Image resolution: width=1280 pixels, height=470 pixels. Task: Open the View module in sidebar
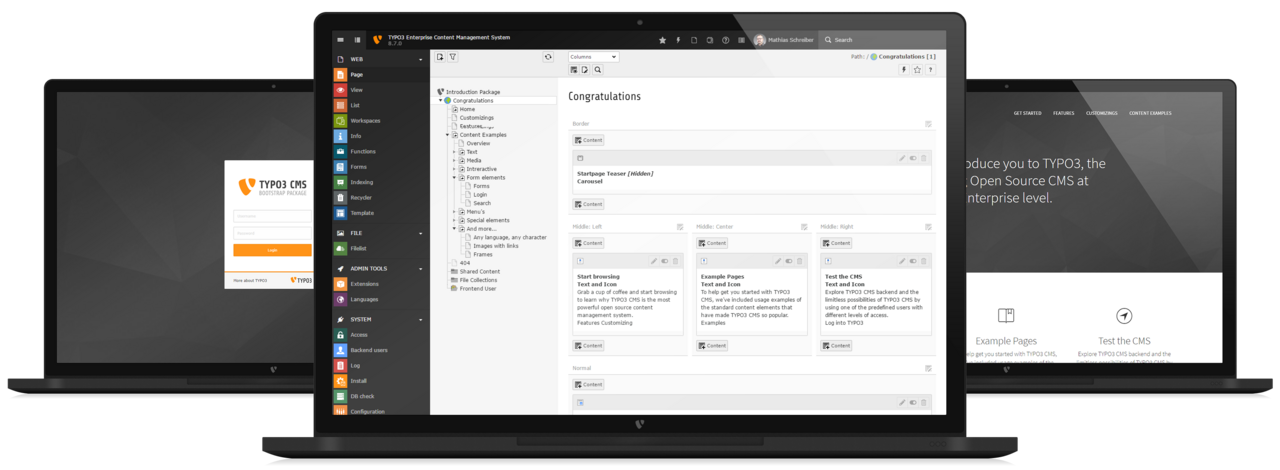coord(356,90)
